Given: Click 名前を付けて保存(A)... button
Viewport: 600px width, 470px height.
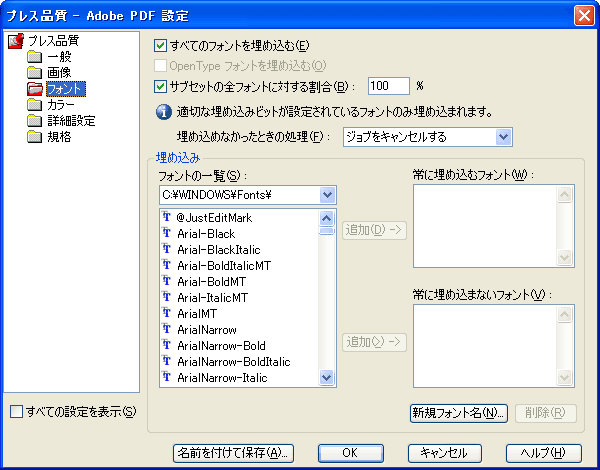Looking at the screenshot, I should click(233, 453).
